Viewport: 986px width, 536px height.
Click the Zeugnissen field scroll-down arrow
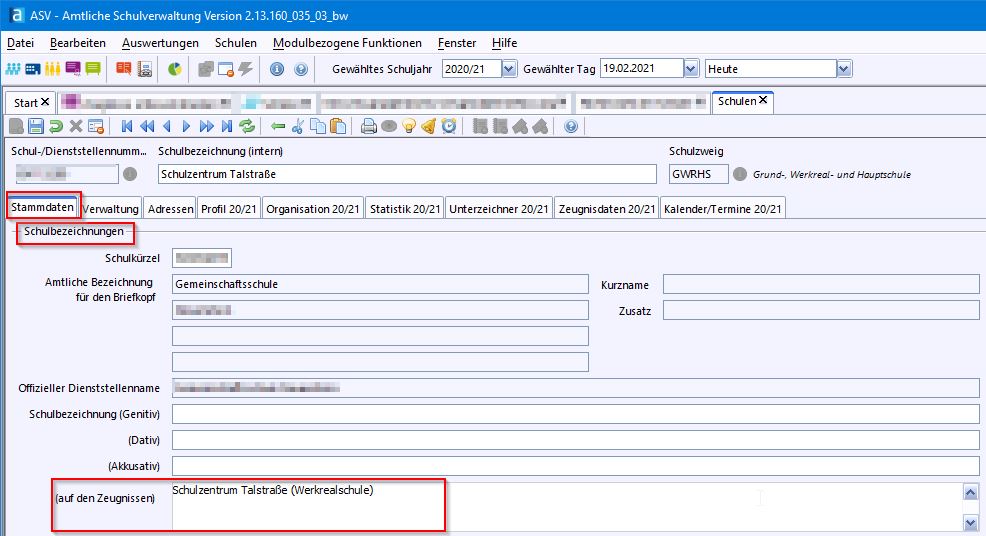point(969,523)
